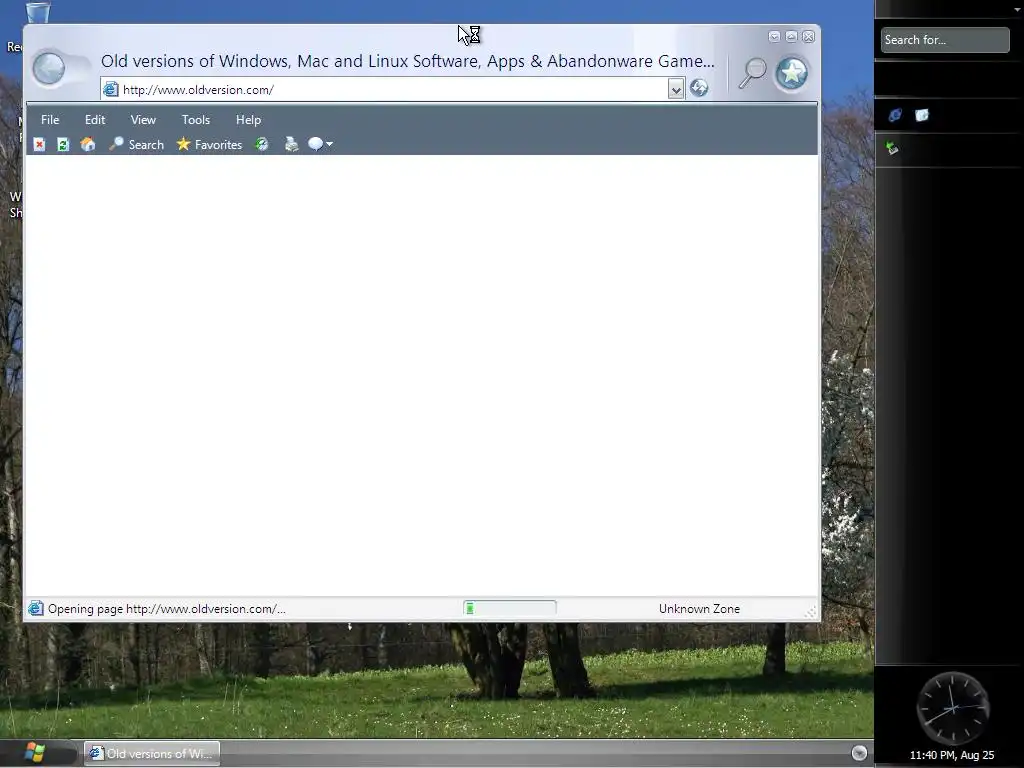This screenshot has width=1024, height=768.
Task: Click the 'Old versions of Wi...' taskbar button
Action: pyautogui.click(x=152, y=754)
